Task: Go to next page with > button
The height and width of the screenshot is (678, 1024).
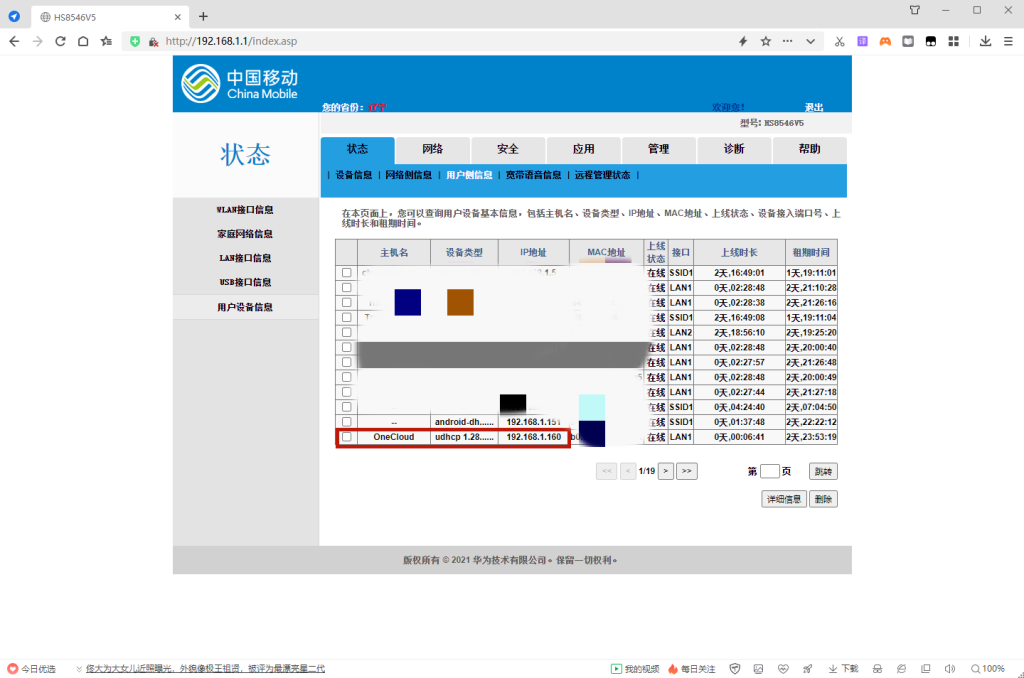Action: [x=665, y=470]
